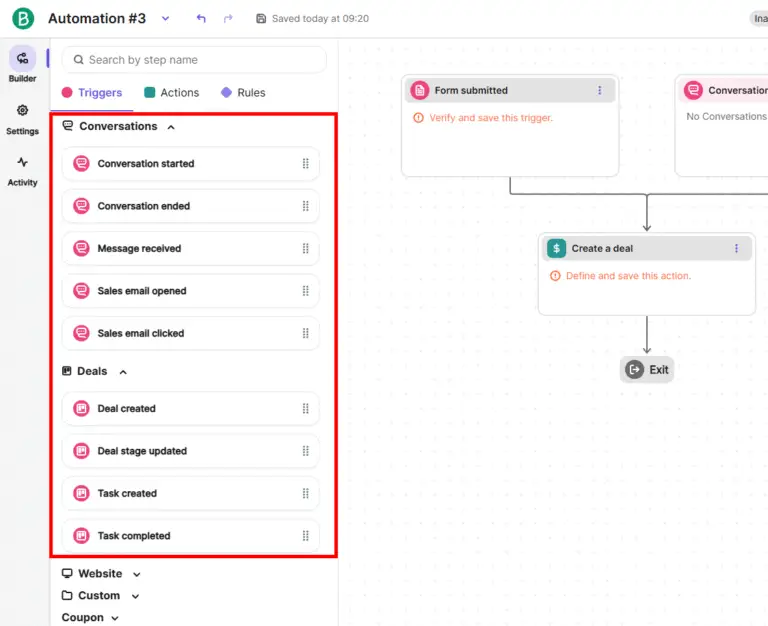The width and height of the screenshot is (768, 626).
Task: Switch to the Rules tab
Action: click(243, 93)
